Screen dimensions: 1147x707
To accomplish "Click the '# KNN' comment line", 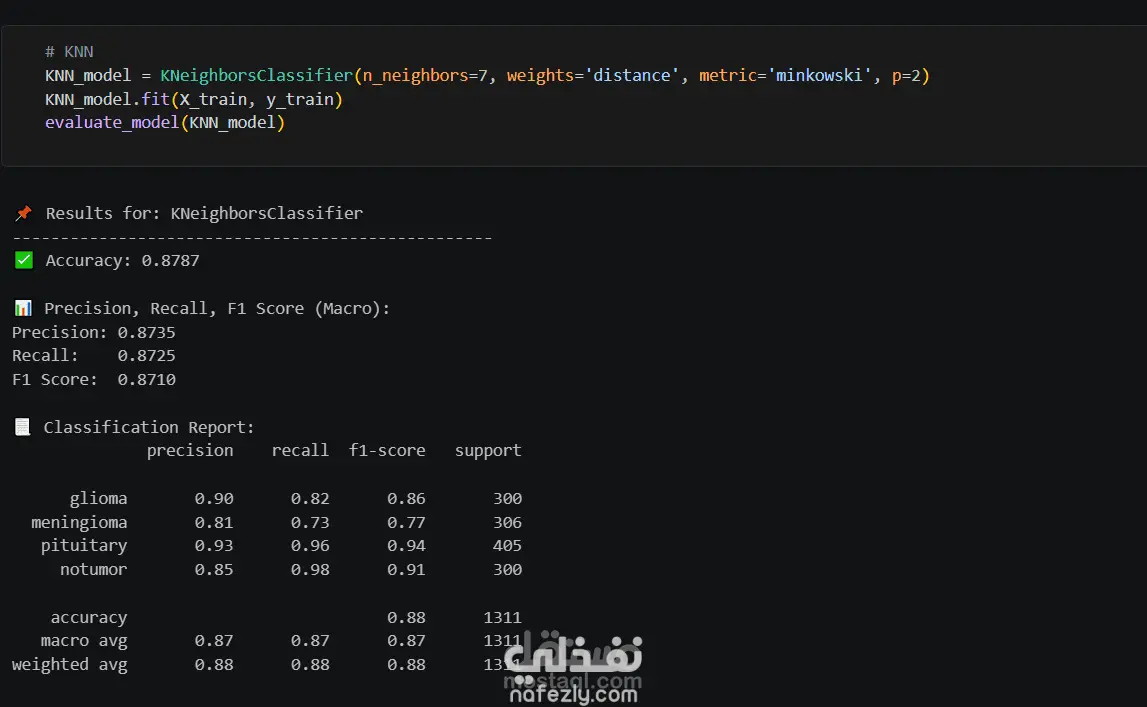I will tap(69, 52).
